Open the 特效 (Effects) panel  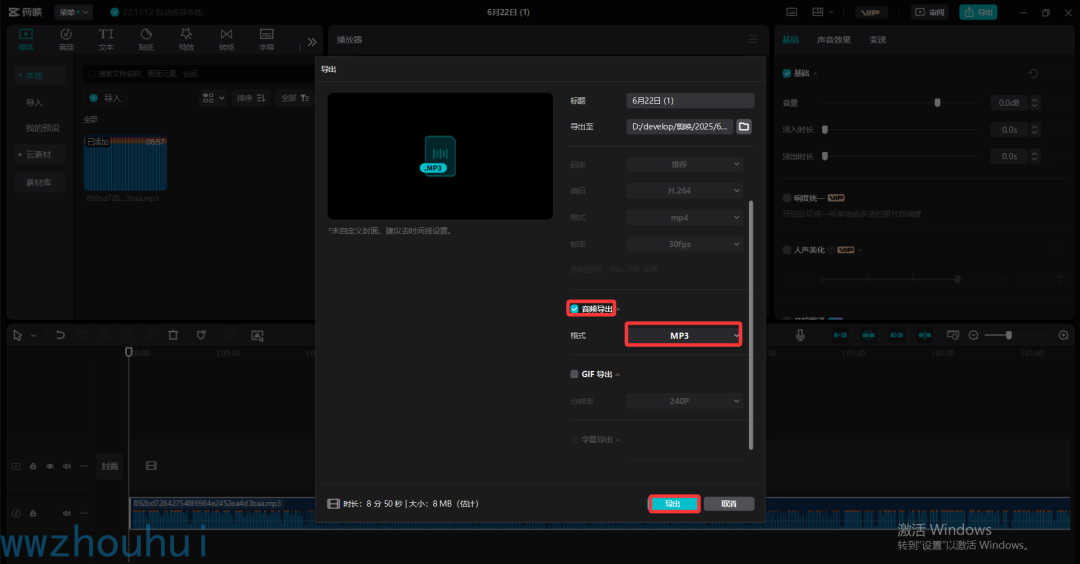pos(186,39)
